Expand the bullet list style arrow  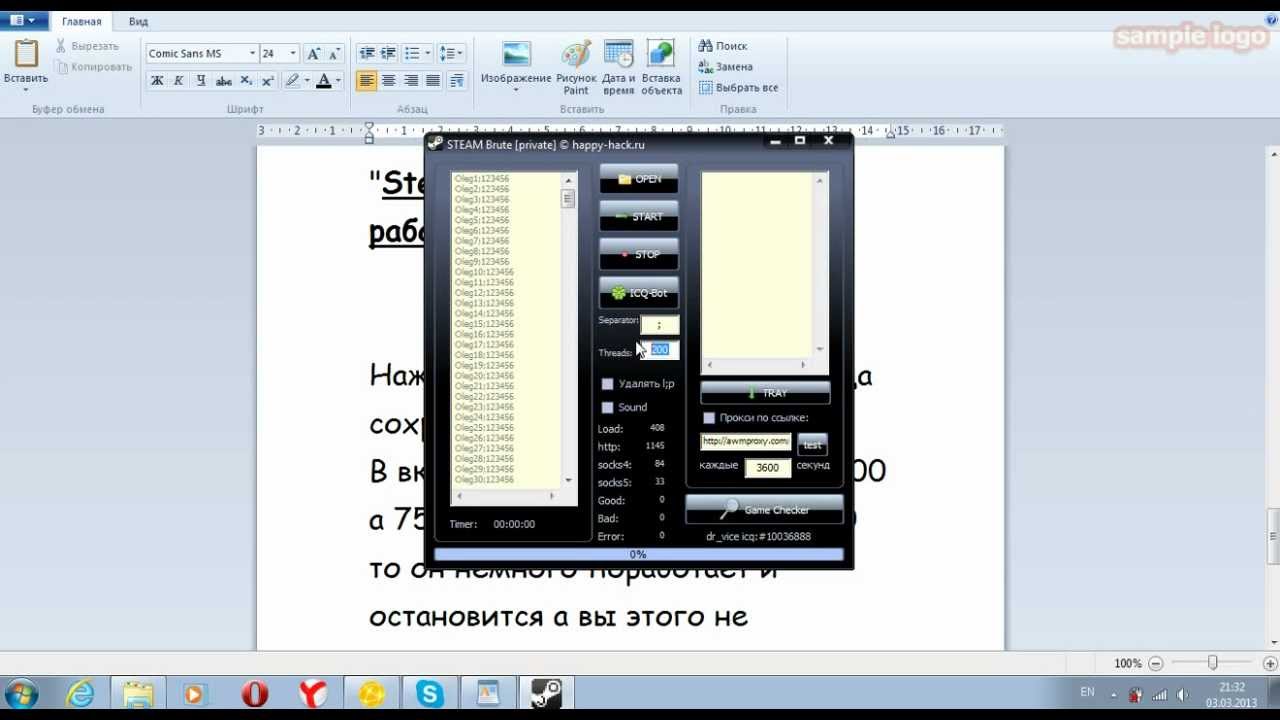click(428, 54)
